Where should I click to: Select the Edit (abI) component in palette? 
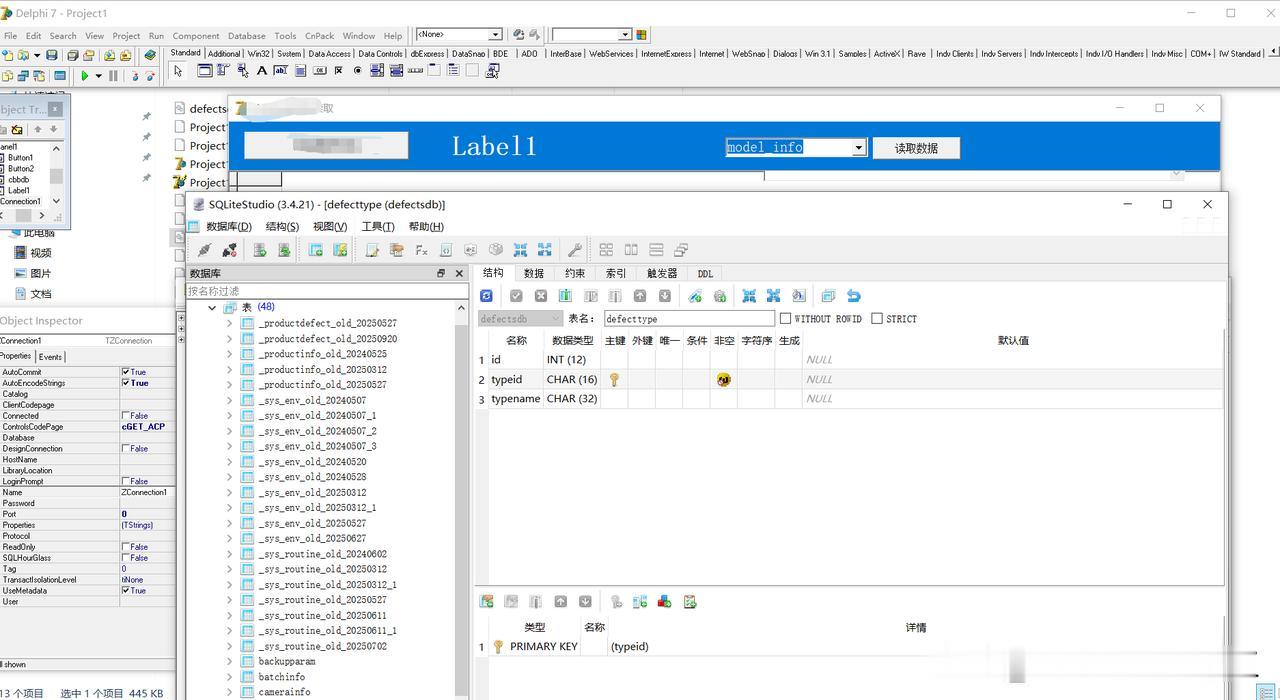(x=281, y=70)
